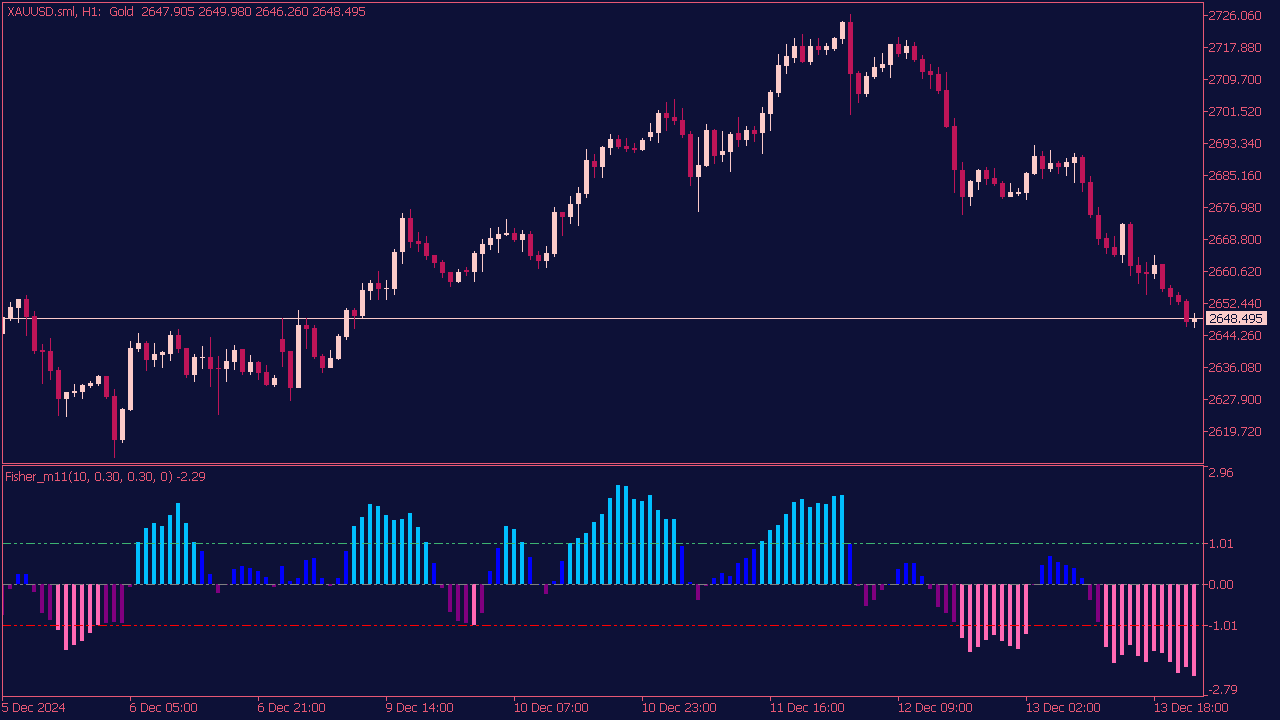
Task: Click the 2676.980 price scale value
Action: 1237,208
